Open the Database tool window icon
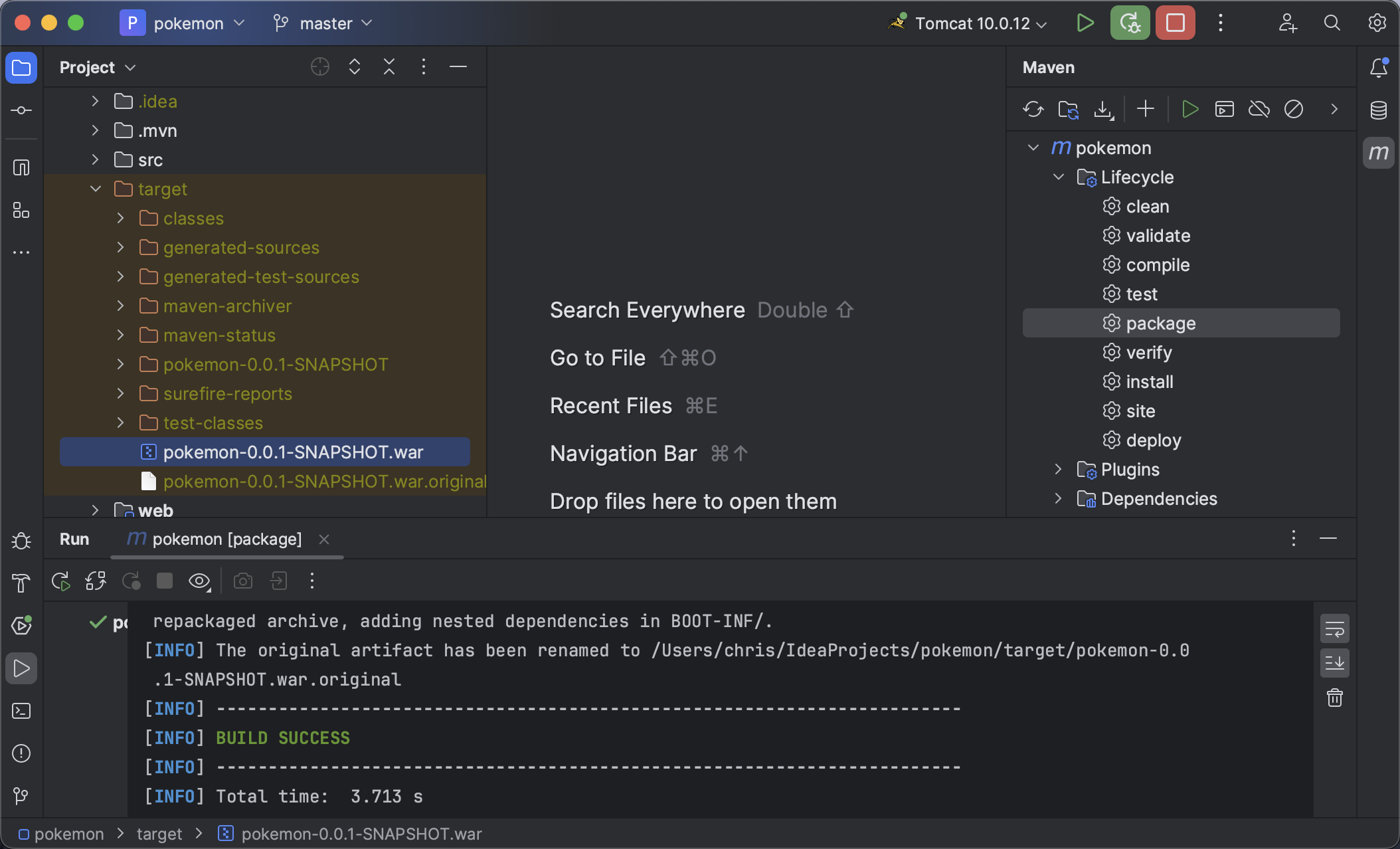 [x=1378, y=110]
